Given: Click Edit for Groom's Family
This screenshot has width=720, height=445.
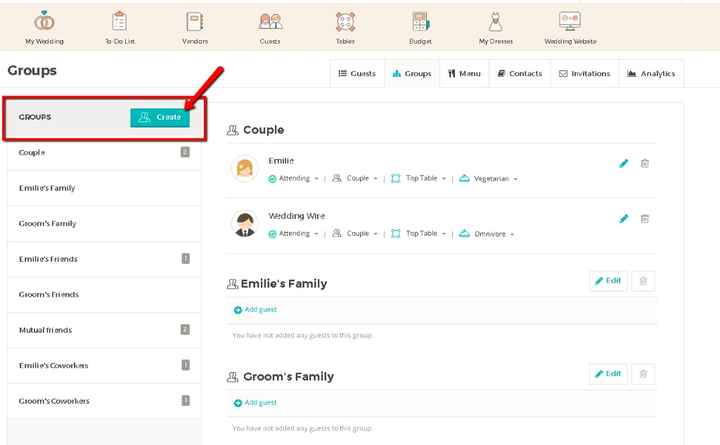Looking at the screenshot, I should click(608, 374).
